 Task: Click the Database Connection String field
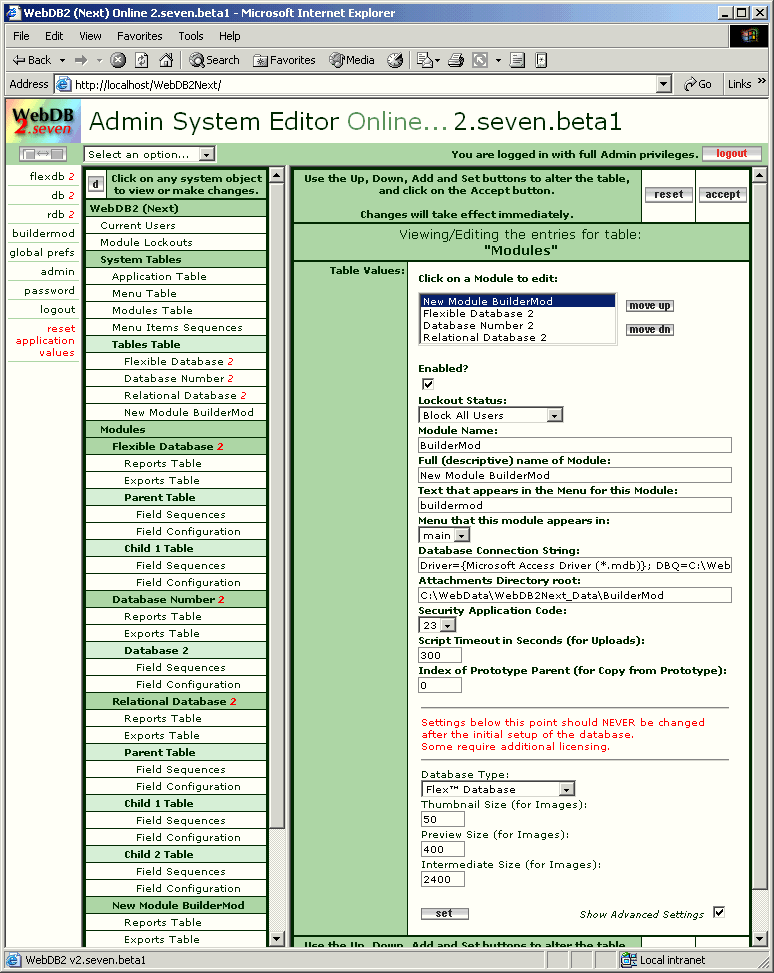click(575, 565)
